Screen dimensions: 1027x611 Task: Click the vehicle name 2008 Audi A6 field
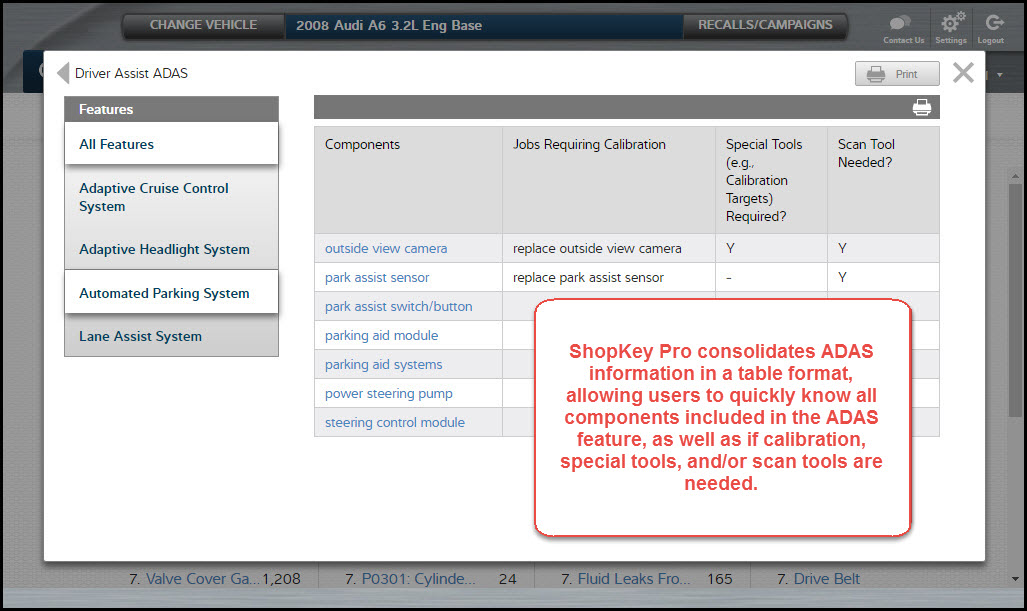pos(484,26)
